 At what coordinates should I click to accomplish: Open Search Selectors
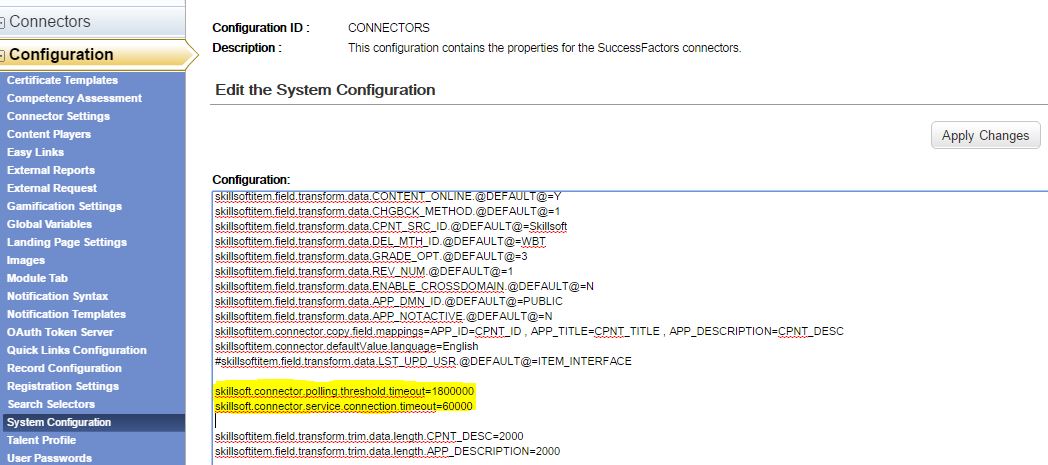(51, 405)
